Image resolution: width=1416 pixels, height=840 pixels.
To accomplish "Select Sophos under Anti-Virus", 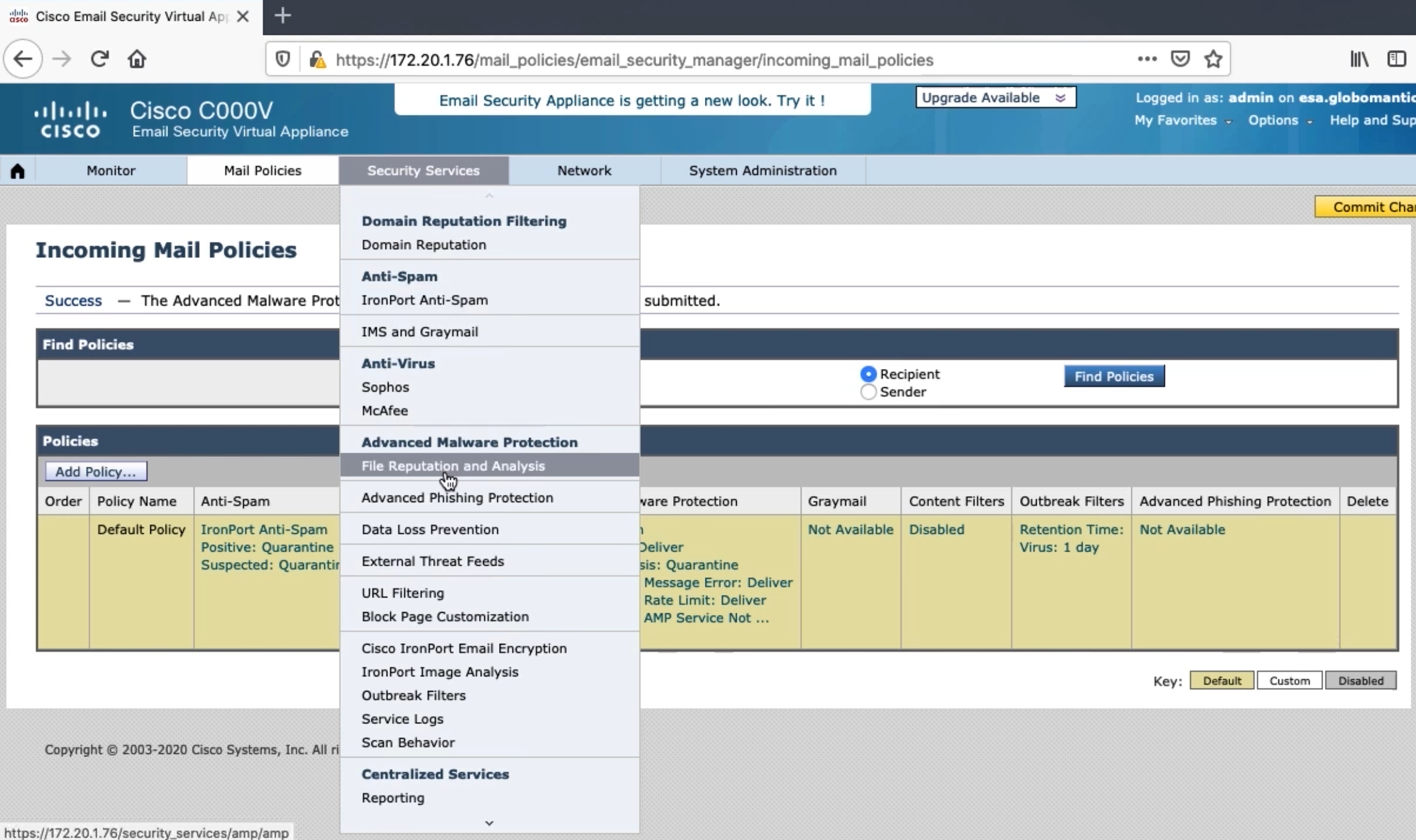I will click(385, 387).
